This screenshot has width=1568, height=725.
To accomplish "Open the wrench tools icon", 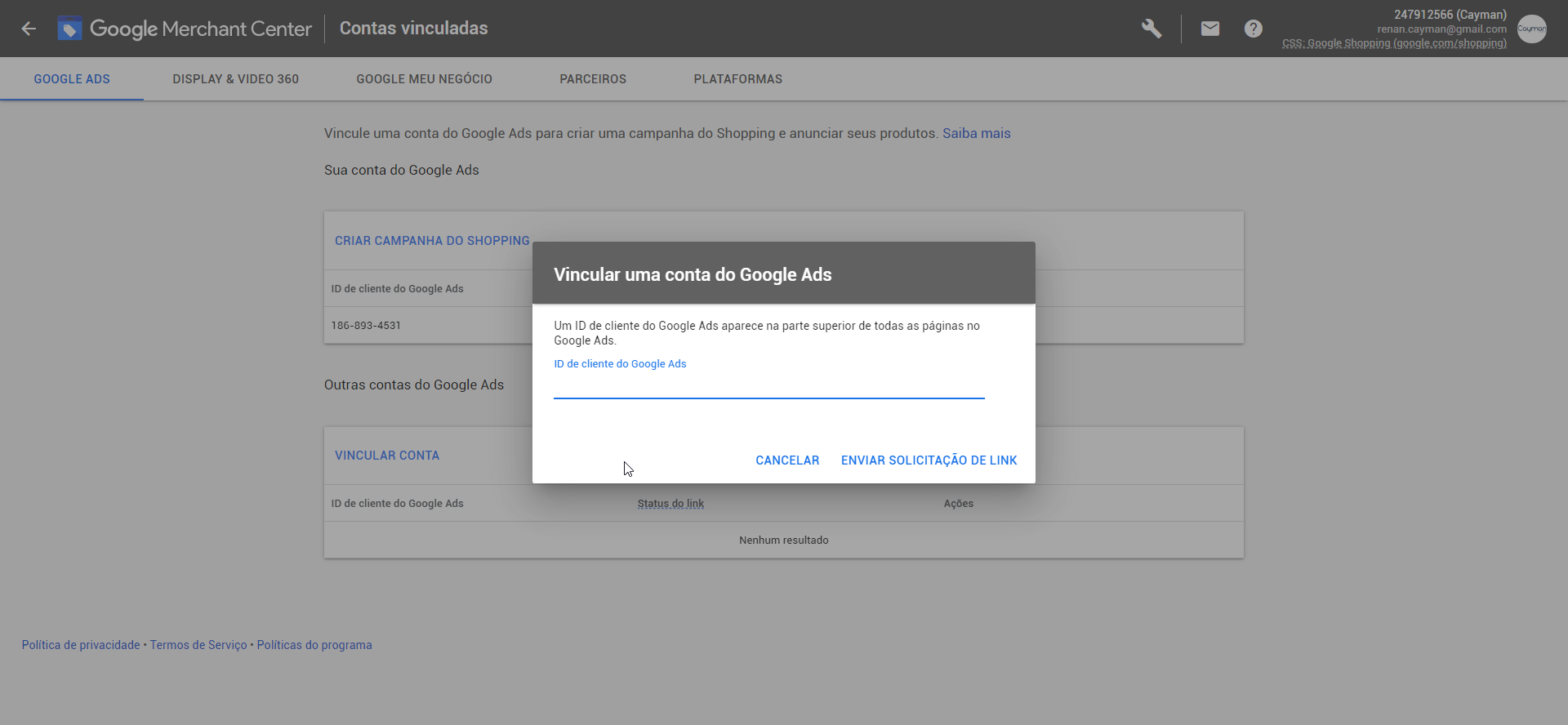I will pyautogui.click(x=1151, y=29).
